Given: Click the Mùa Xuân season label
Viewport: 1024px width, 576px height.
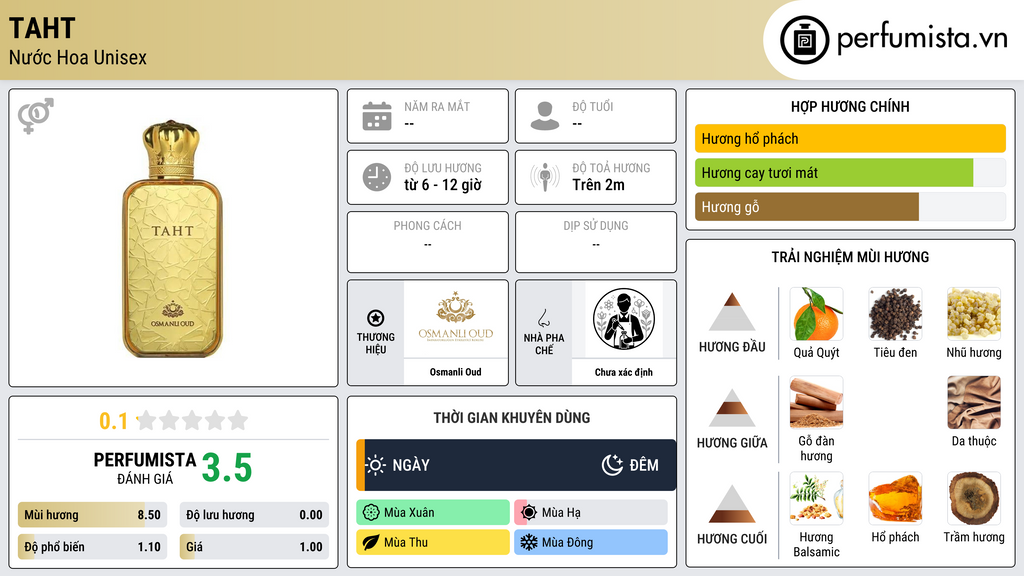Looking at the screenshot, I should pyautogui.click(x=409, y=513).
